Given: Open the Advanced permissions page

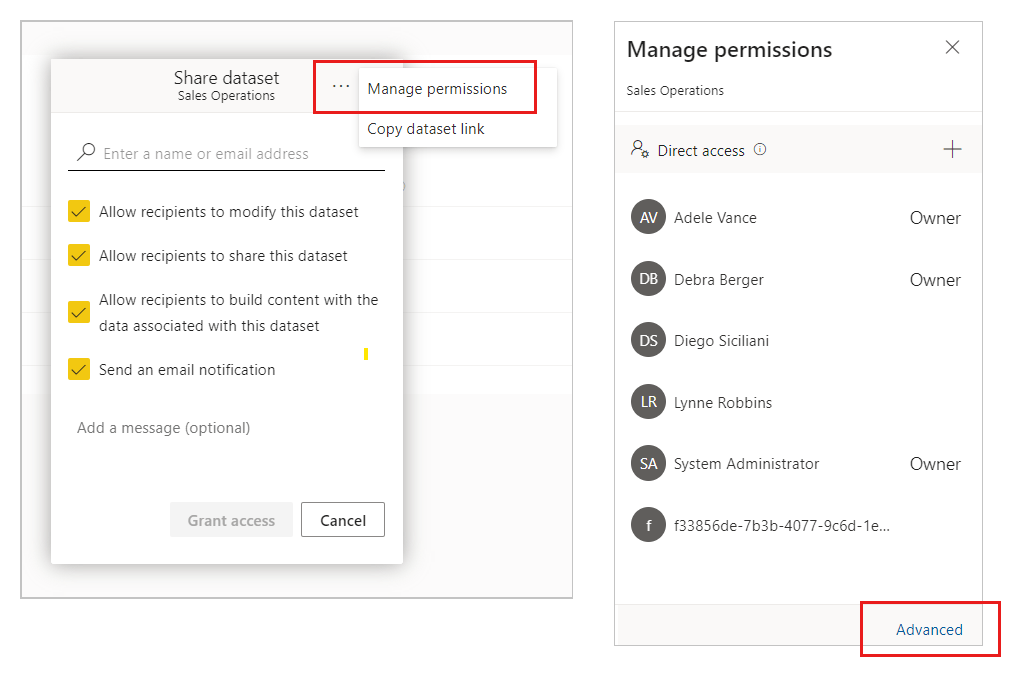Looking at the screenshot, I should point(929,629).
